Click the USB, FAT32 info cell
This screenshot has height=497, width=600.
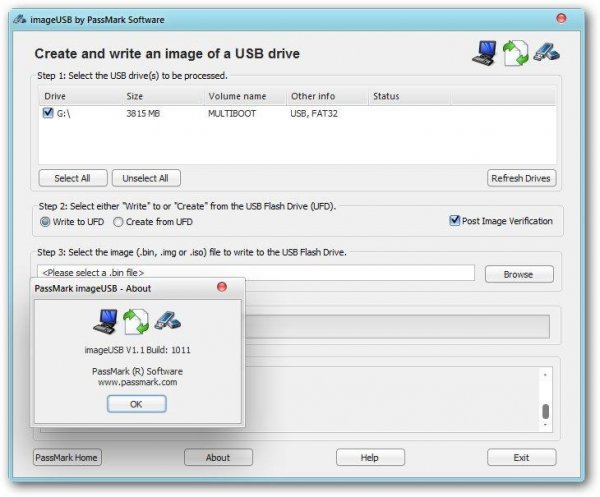tap(314, 114)
